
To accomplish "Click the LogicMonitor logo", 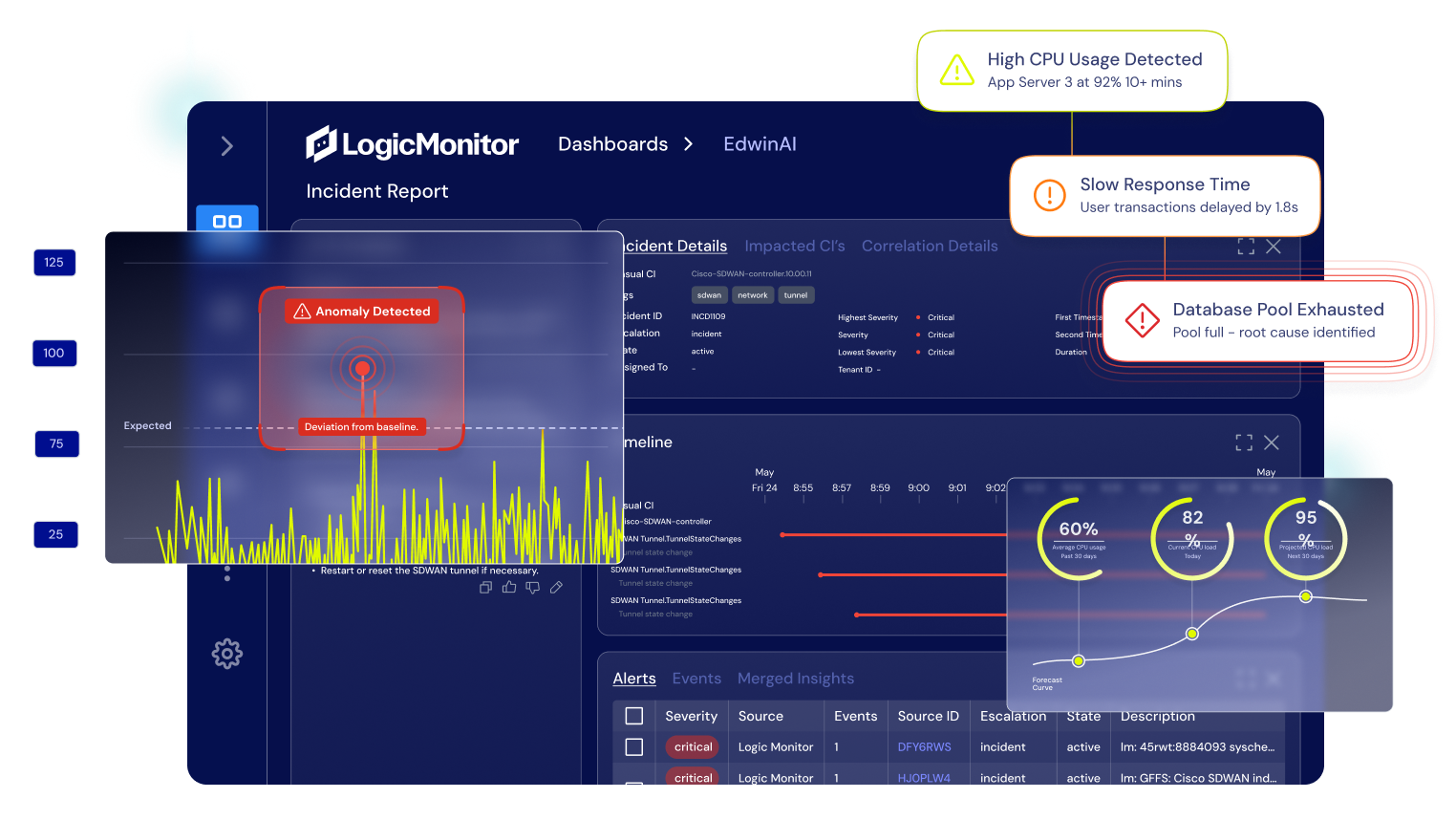I will [412, 144].
